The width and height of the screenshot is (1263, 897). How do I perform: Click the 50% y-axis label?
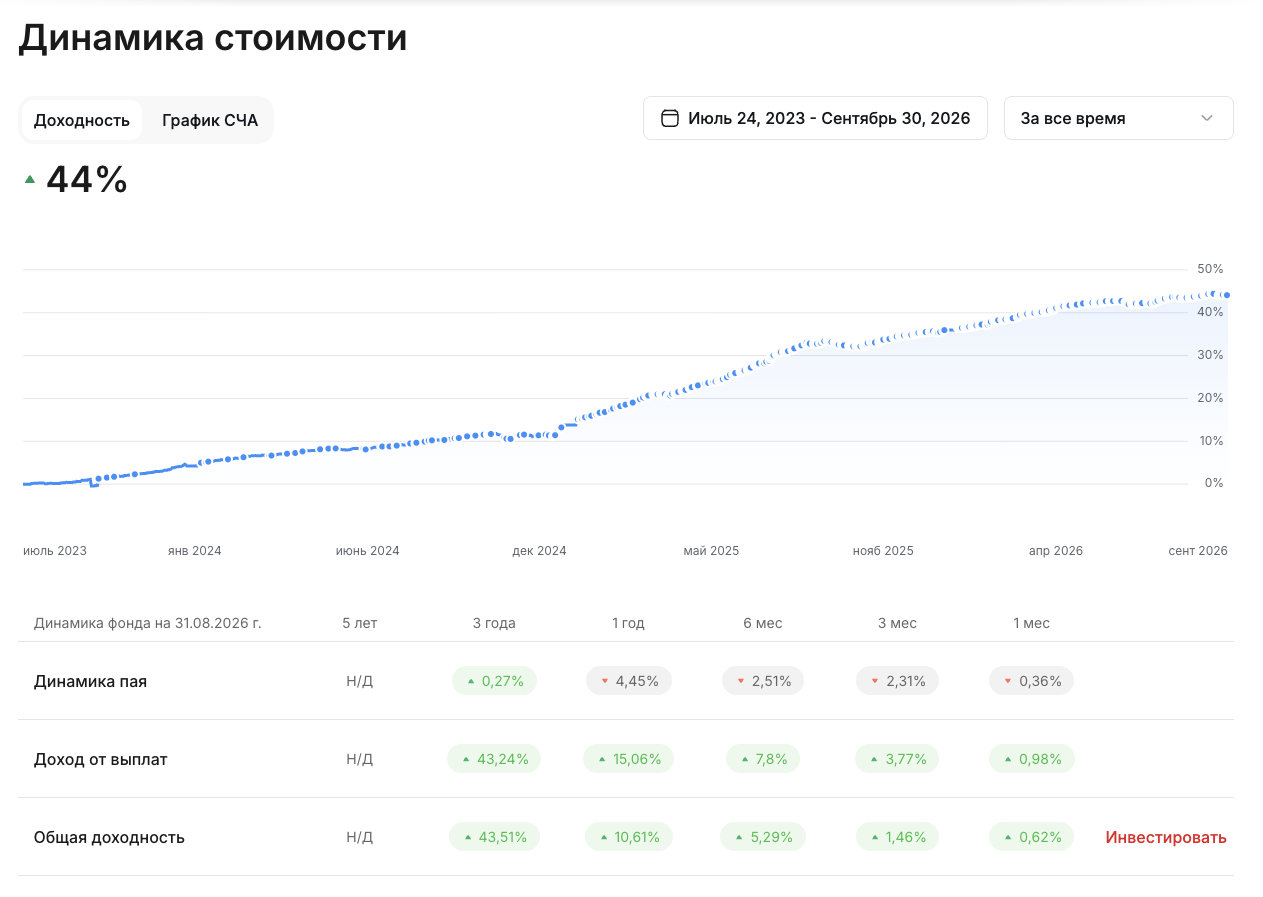click(x=1210, y=269)
